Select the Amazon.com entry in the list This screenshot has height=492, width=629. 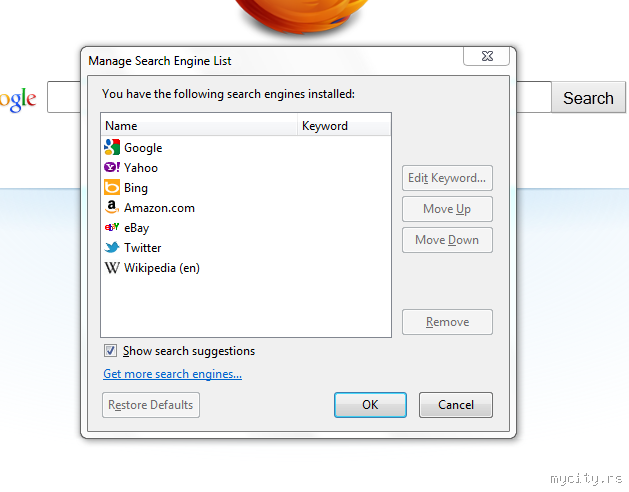pyautogui.click(x=246, y=208)
